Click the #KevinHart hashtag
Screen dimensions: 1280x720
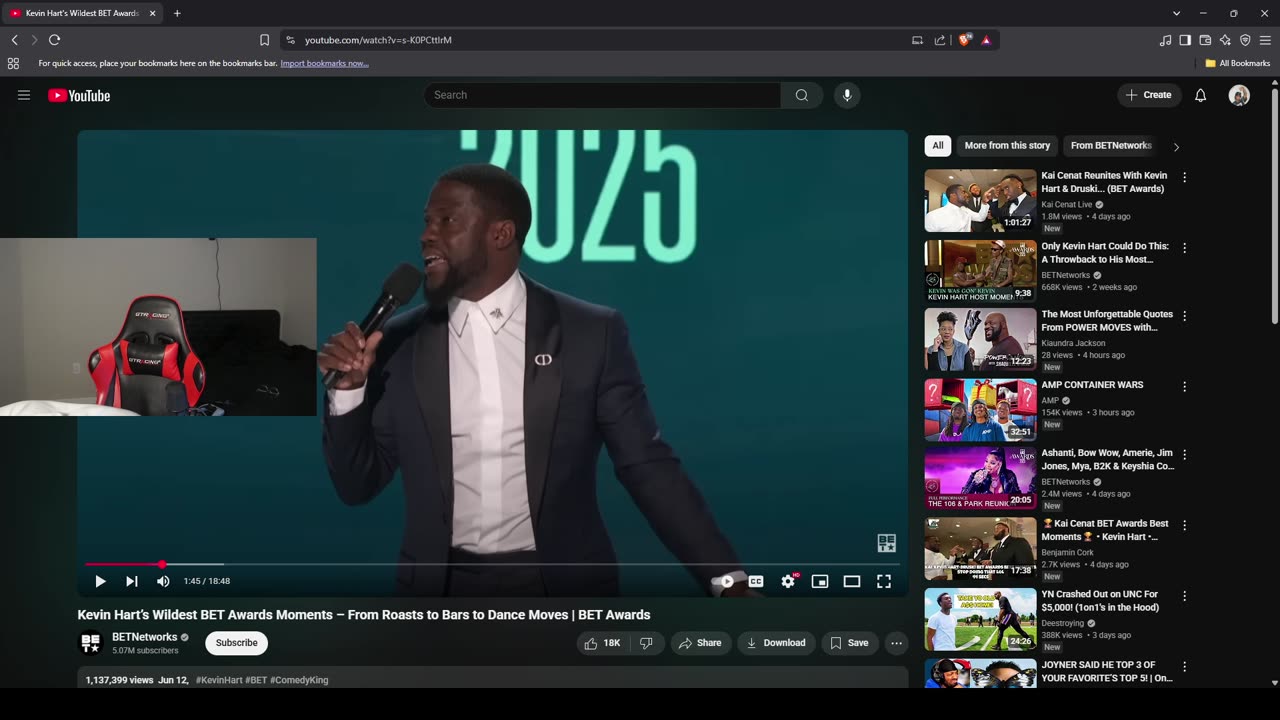point(219,680)
